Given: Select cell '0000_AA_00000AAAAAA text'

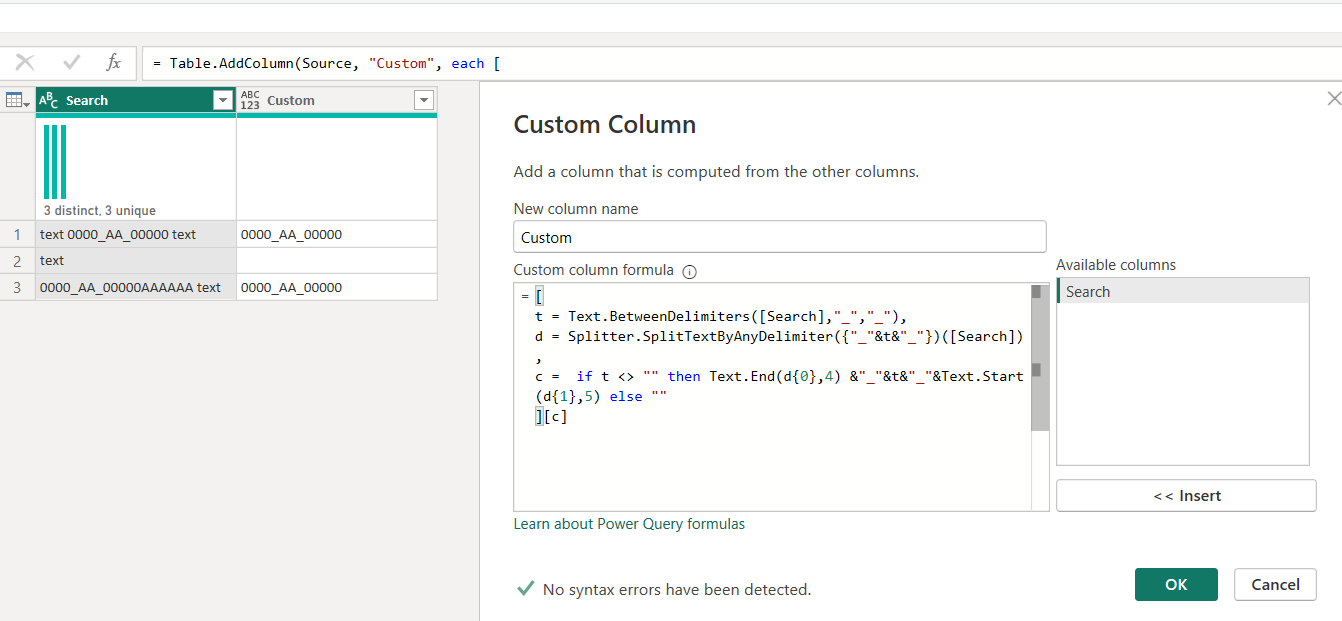Looking at the screenshot, I should pyautogui.click(x=136, y=287).
